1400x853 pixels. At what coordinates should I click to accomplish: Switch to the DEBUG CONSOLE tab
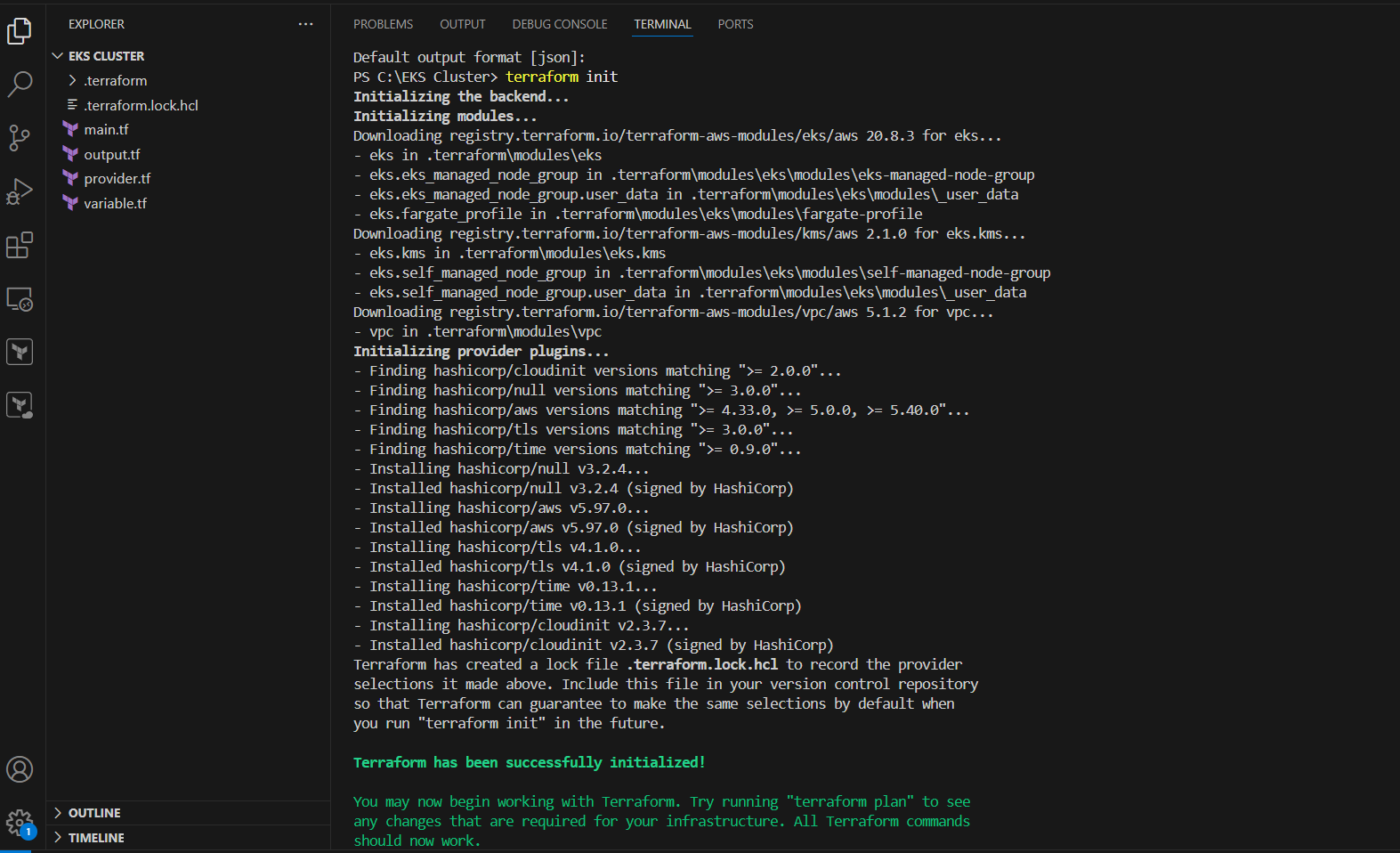click(560, 24)
